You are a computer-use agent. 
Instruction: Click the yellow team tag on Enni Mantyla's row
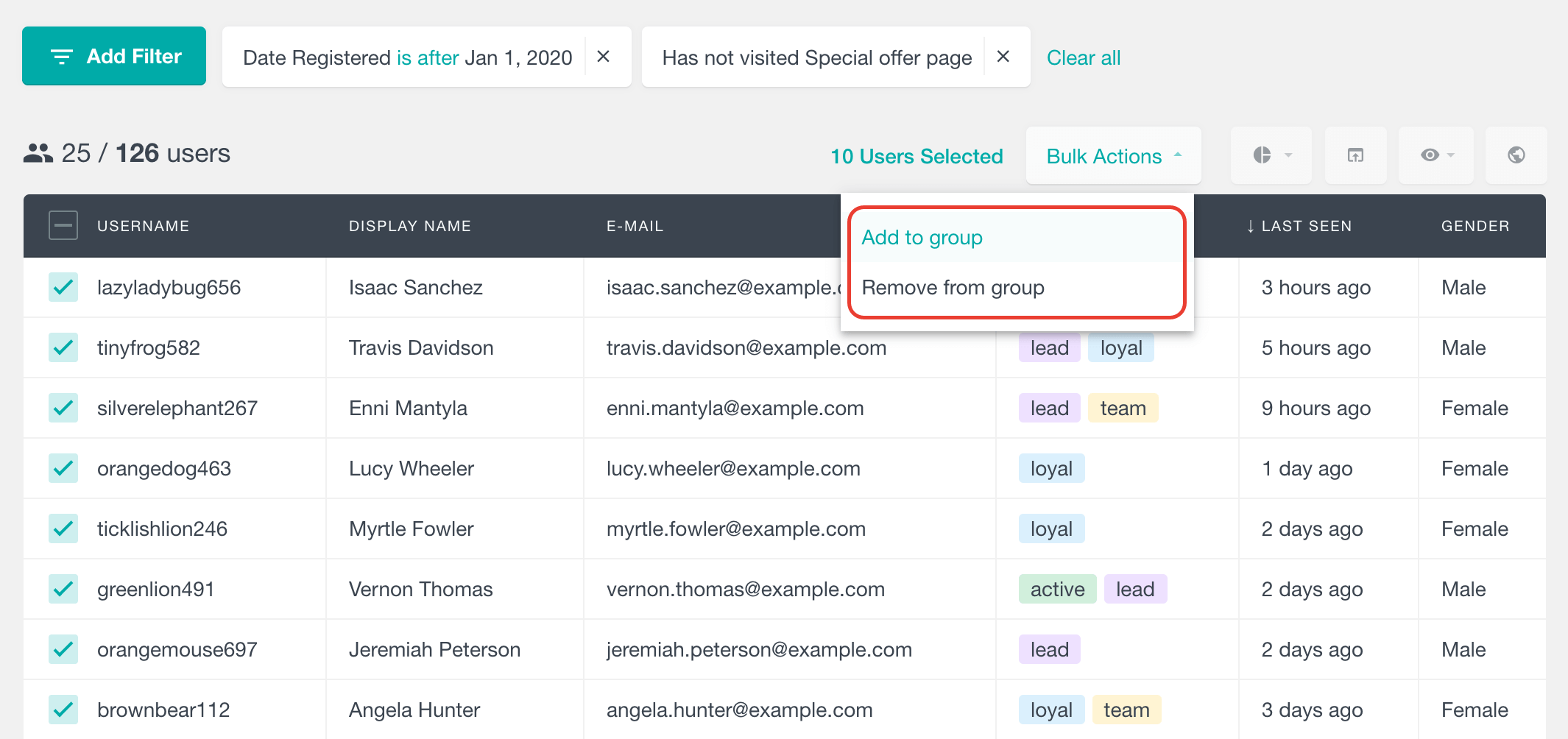[x=1123, y=408]
